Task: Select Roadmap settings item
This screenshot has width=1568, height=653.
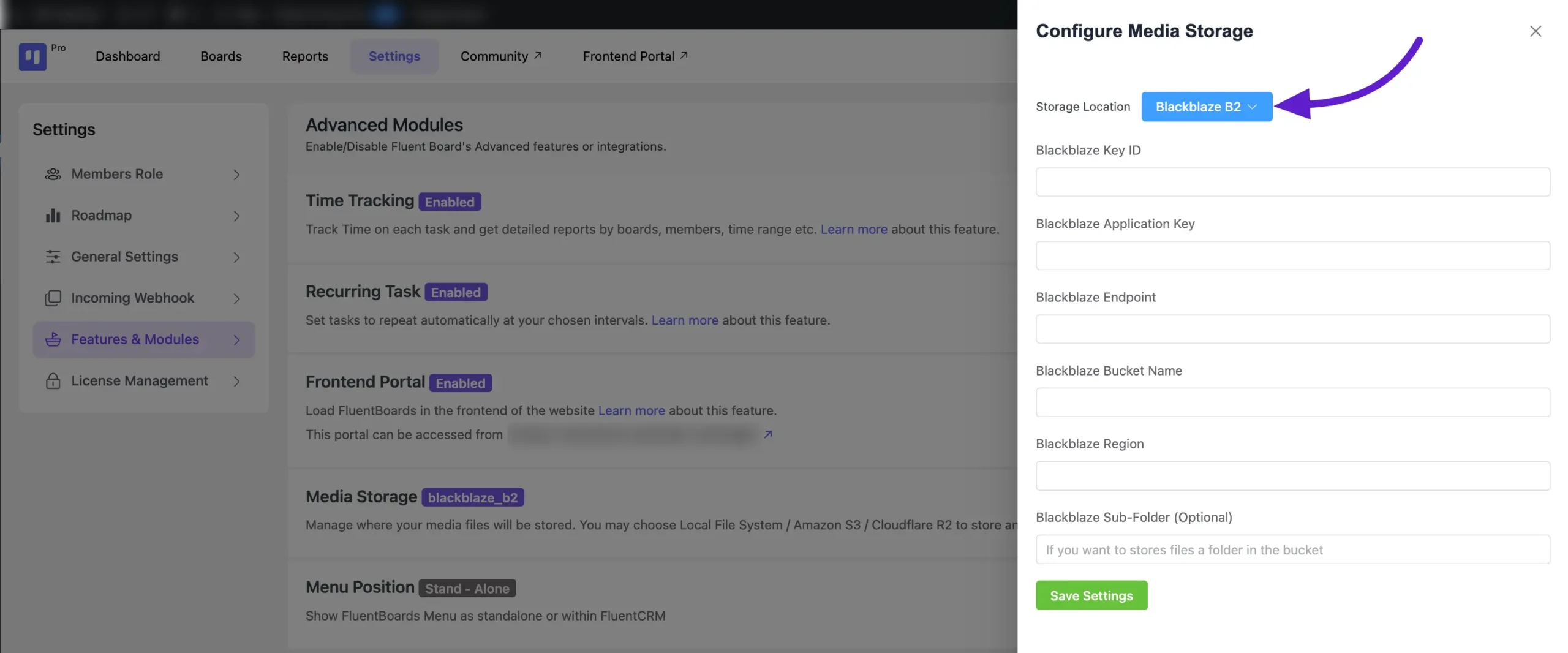Action: (144, 216)
